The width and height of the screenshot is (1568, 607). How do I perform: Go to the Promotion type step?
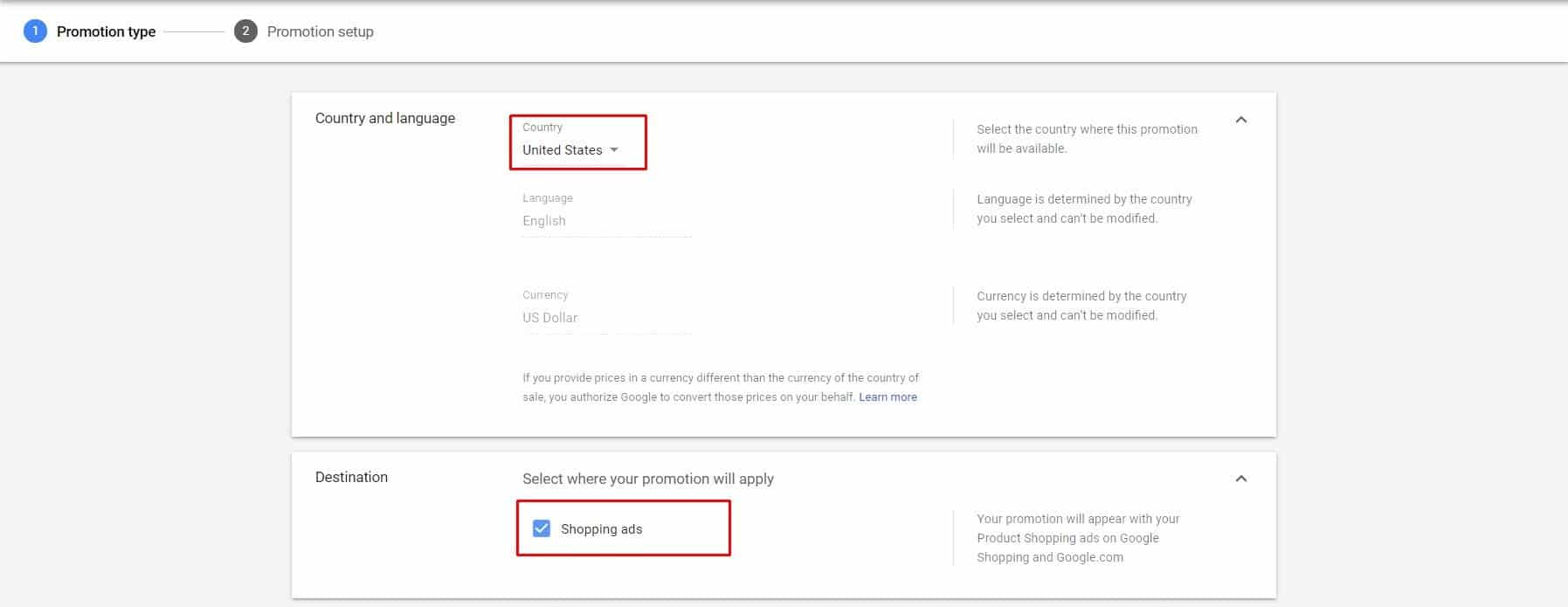(106, 31)
